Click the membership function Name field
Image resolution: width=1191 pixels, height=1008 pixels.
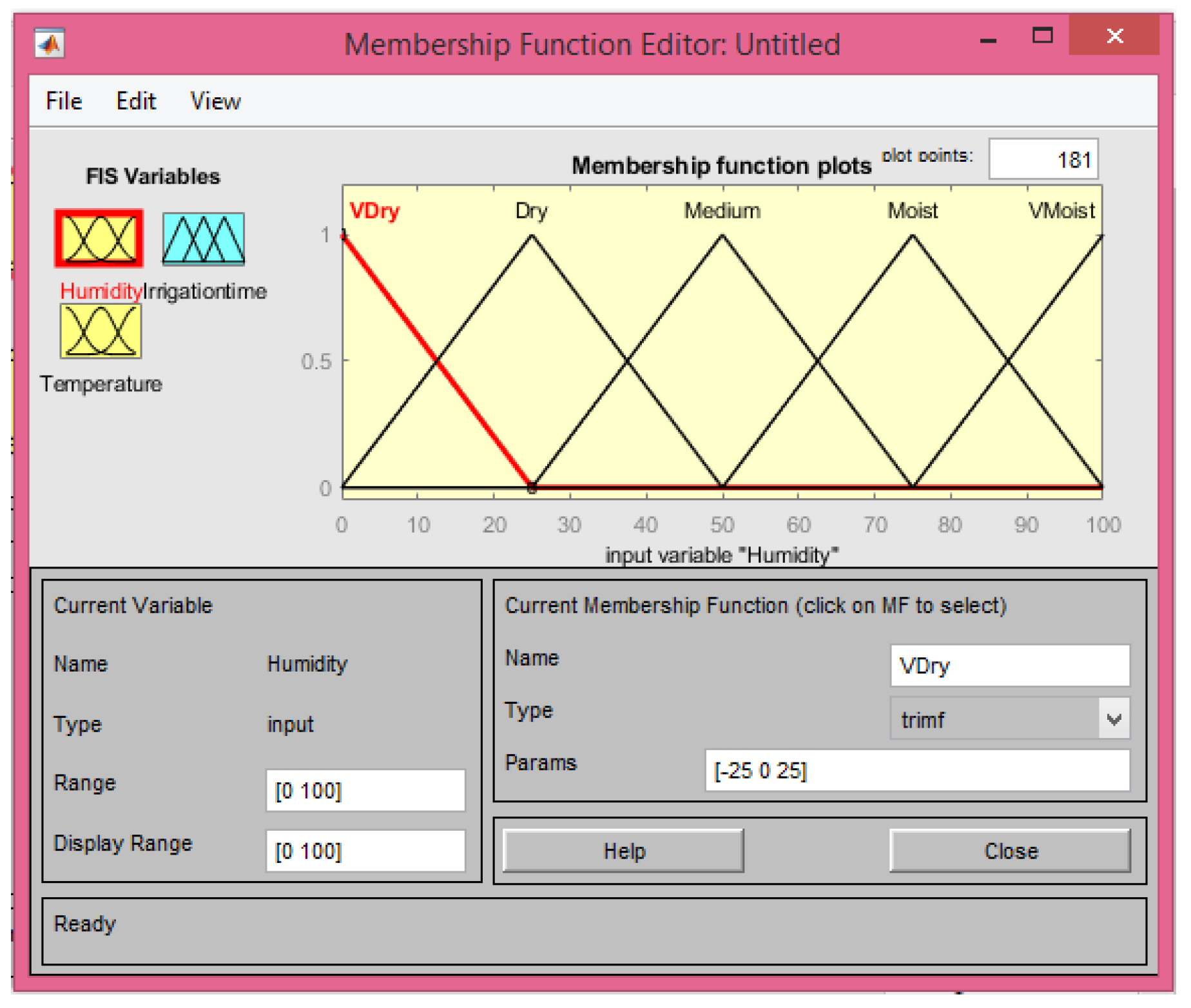click(x=1009, y=666)
